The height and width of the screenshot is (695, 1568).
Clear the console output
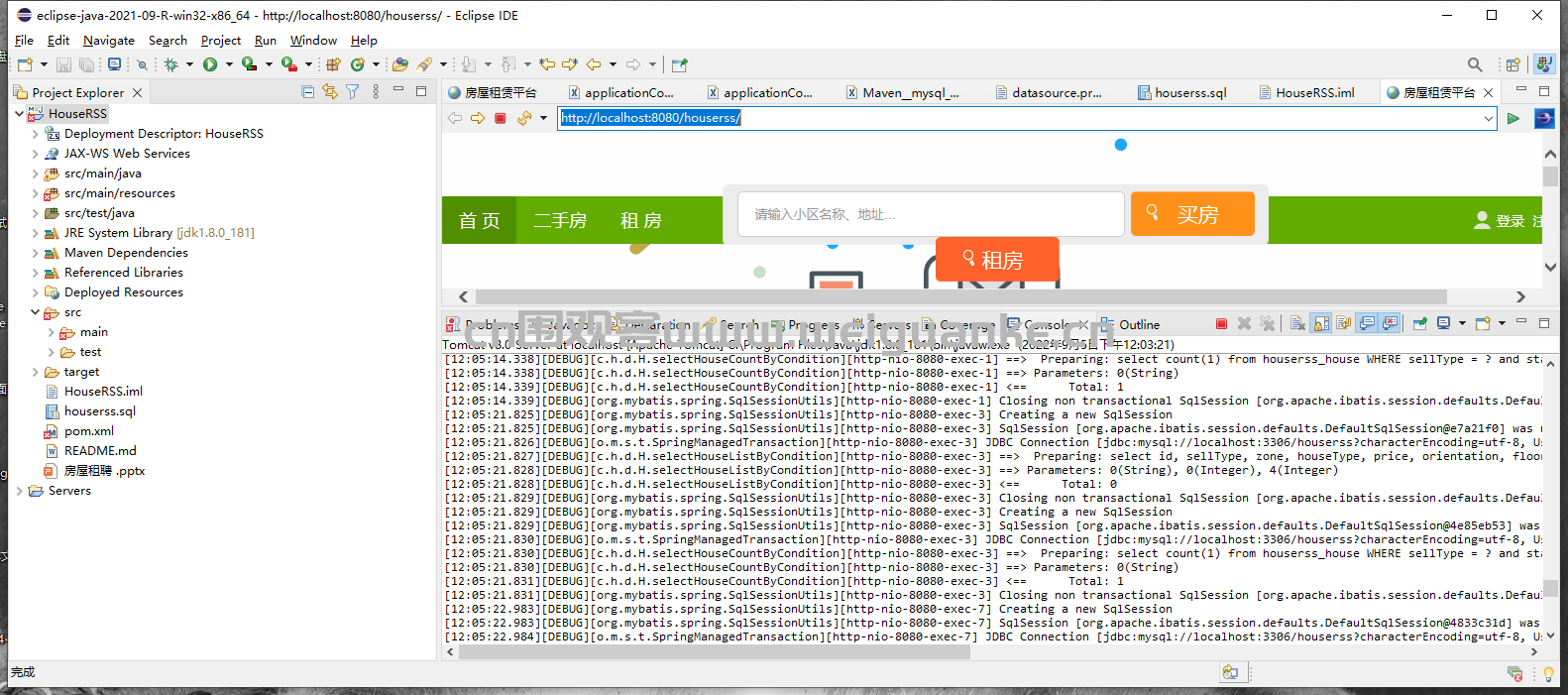click(1298, 324)
